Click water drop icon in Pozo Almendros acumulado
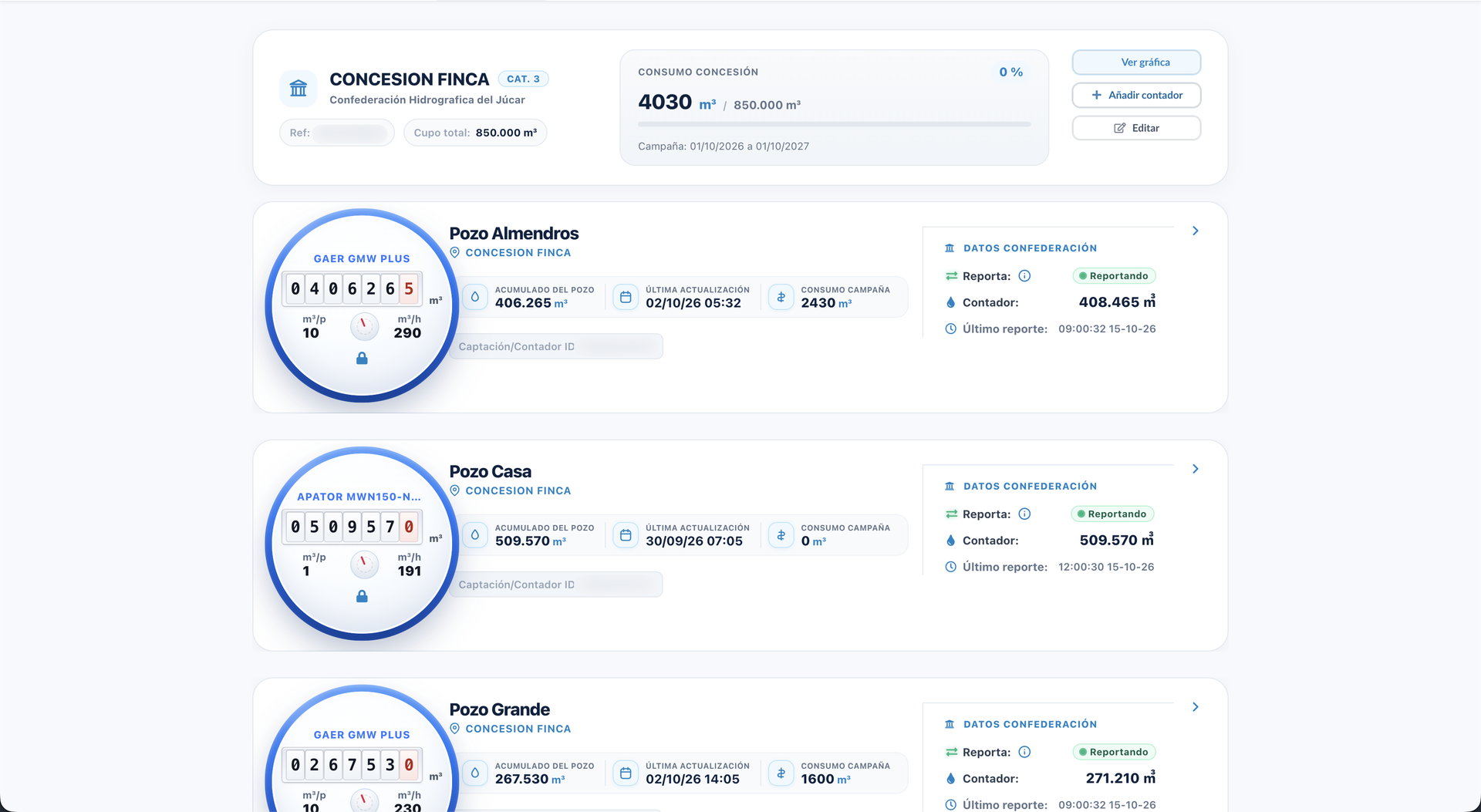1481x812 pixels. tap(475, 297)
